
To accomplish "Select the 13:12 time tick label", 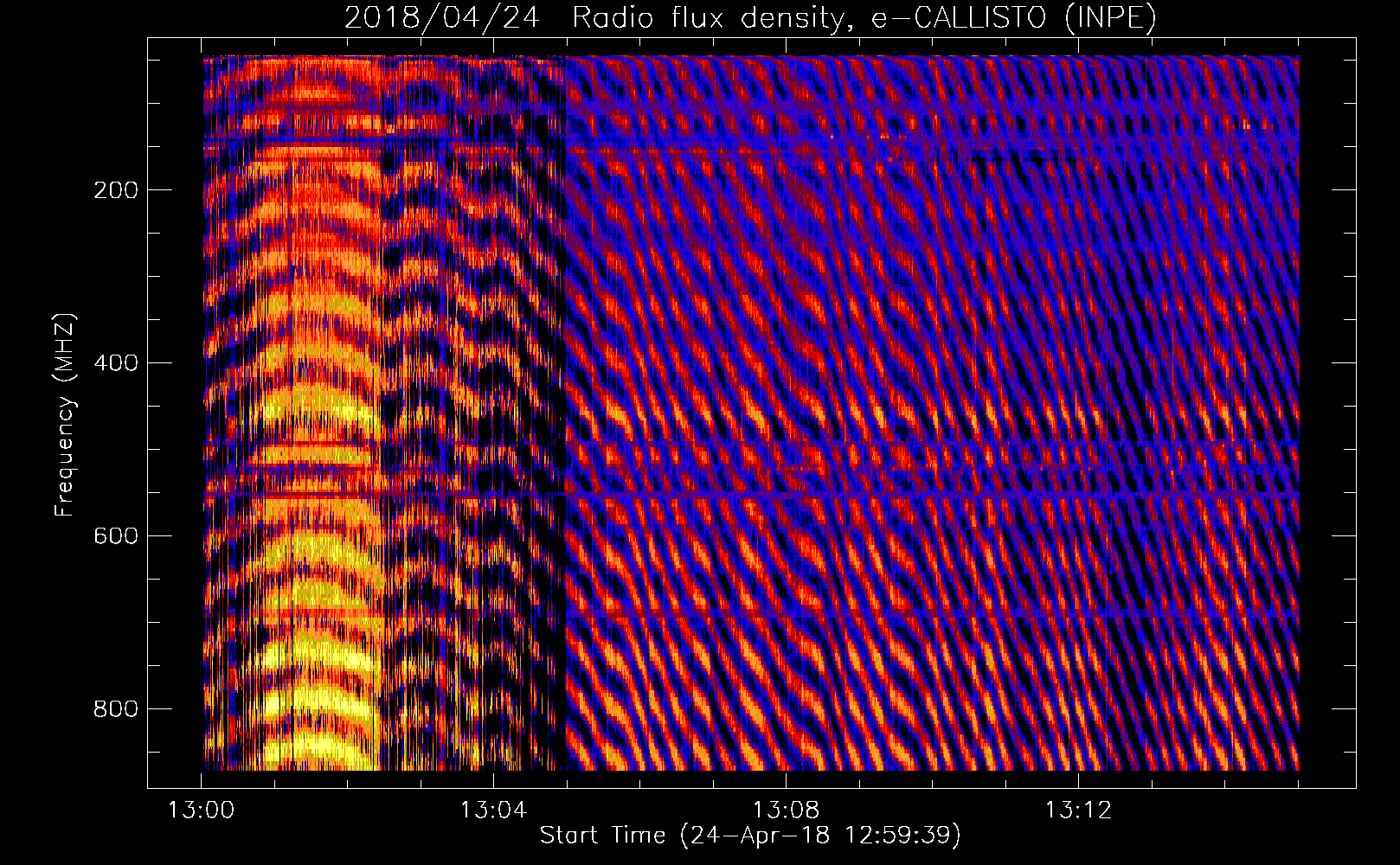I will point(1078,811).
